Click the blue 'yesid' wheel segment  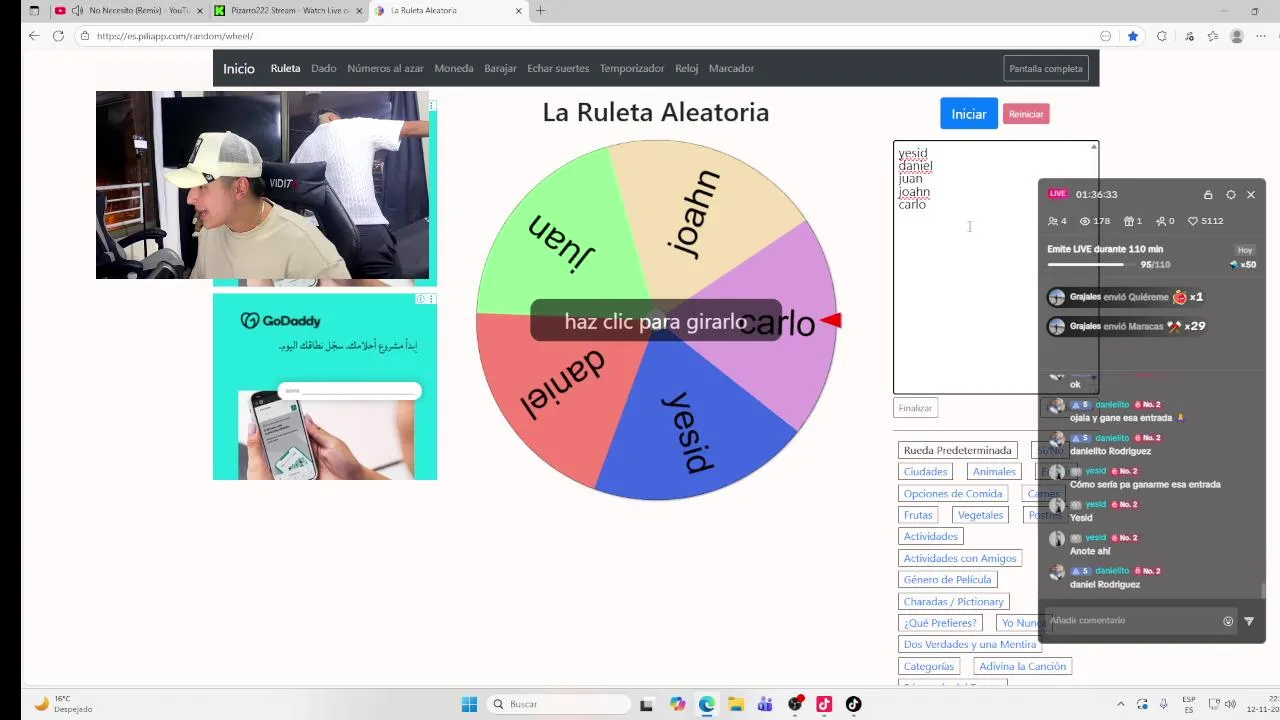point(688,430)
